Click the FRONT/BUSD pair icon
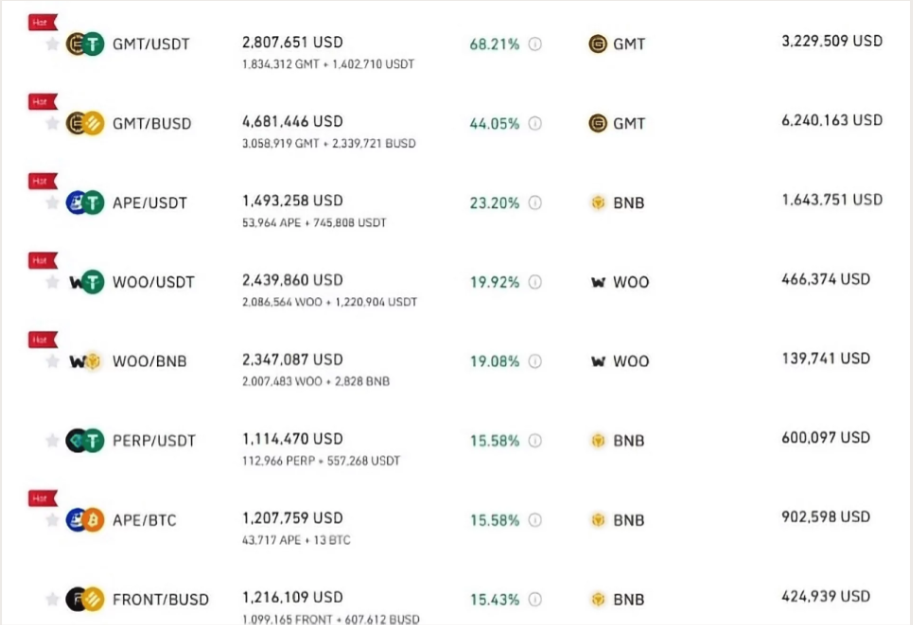 [86, 599]
